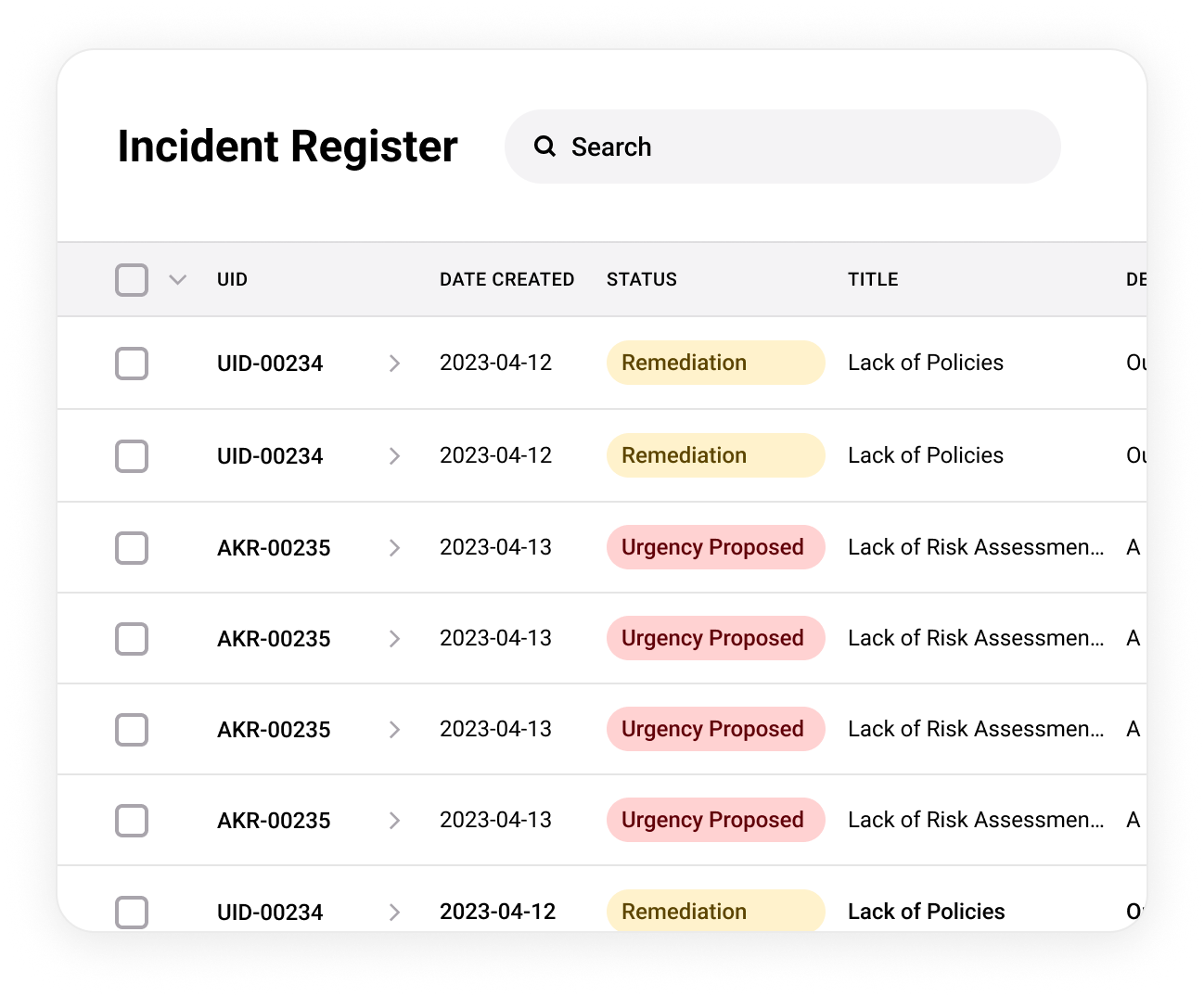The height and width of the screenshot is (996, 1204).
Task: Click the bottom partially visible UID-00234 link
Action: click(270, 913)
